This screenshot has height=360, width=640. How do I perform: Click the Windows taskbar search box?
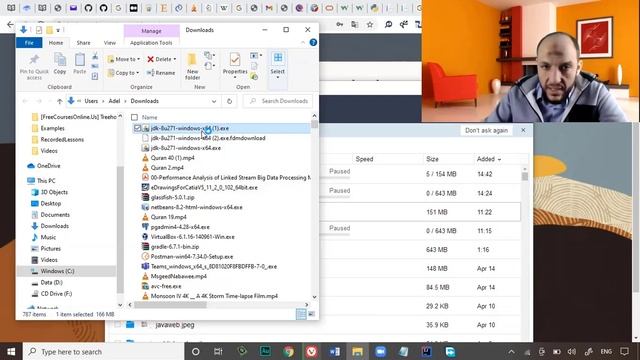(x=104, y=351)
